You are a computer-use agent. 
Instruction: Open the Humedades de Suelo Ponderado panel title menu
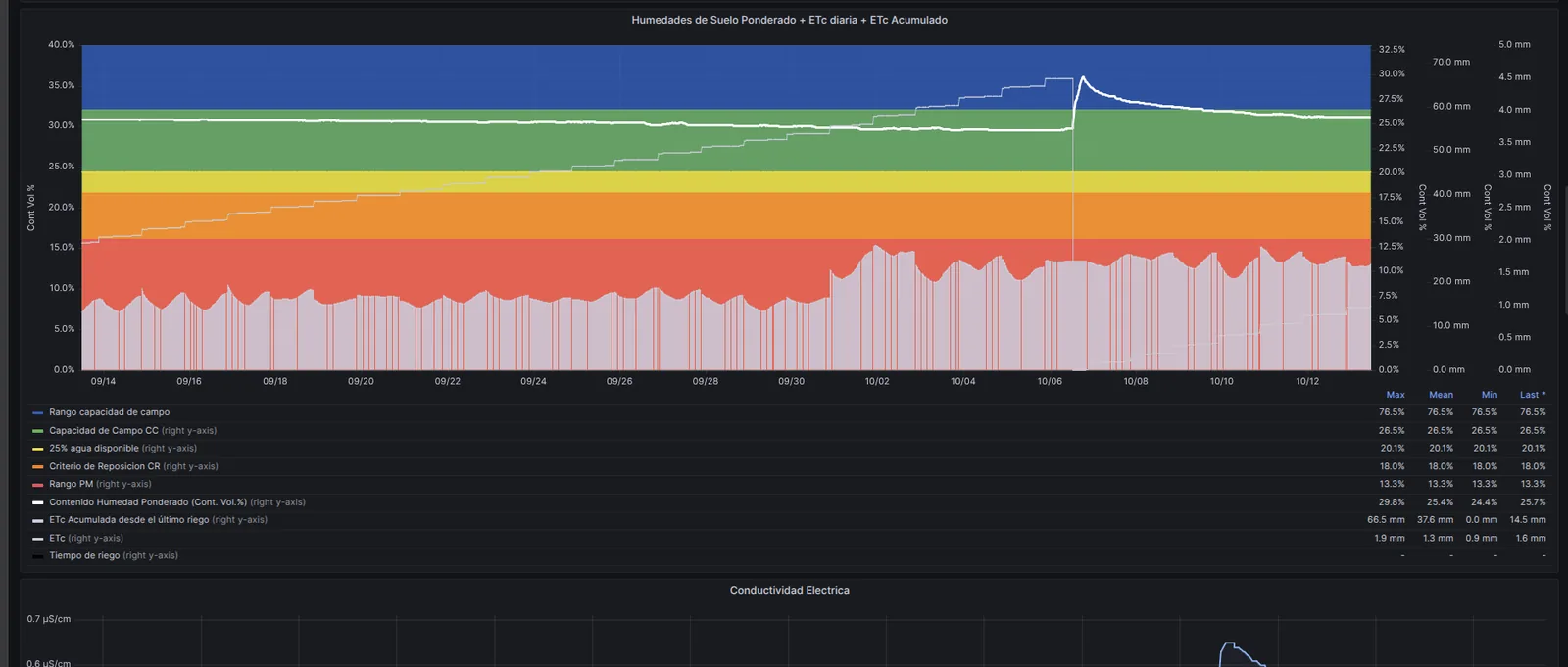[789, 20]
